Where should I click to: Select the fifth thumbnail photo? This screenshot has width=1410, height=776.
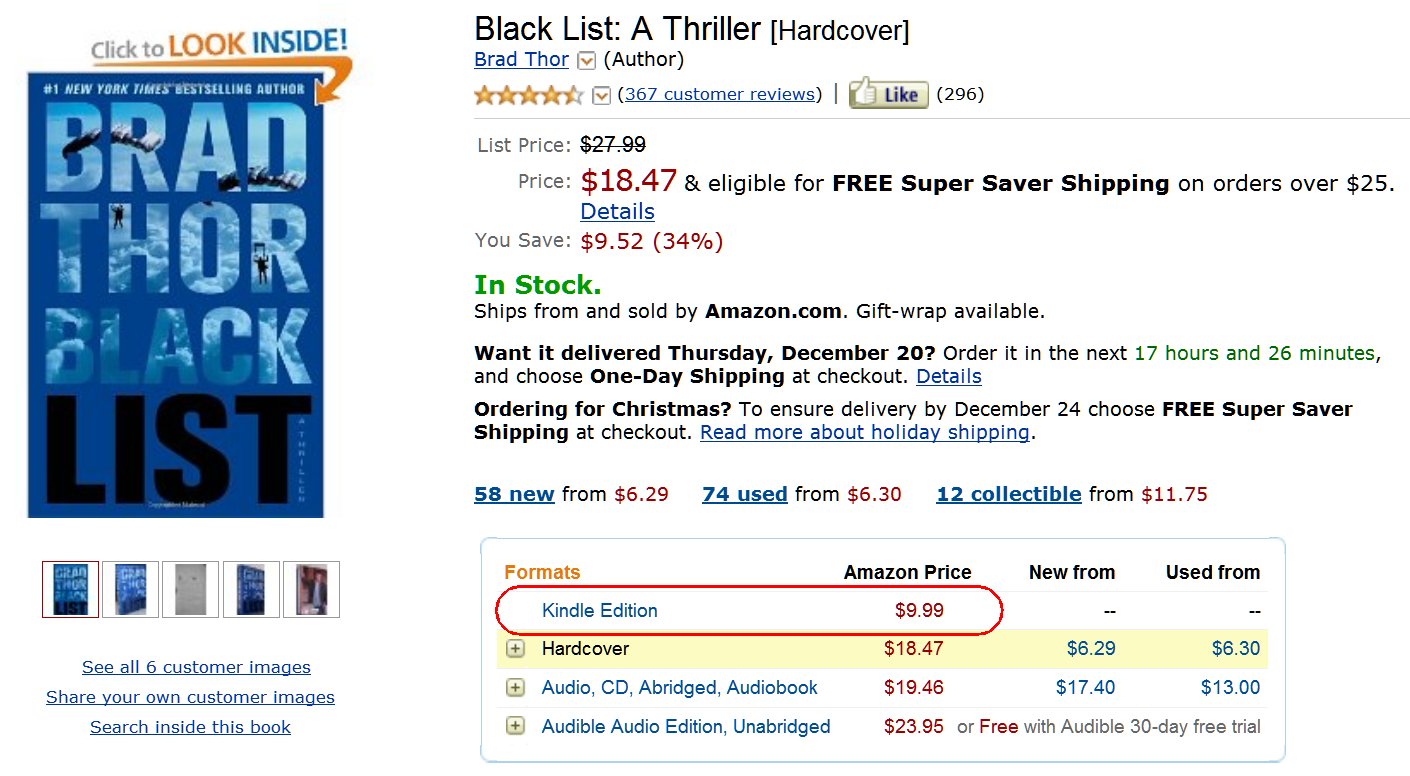tap(311, 590)
